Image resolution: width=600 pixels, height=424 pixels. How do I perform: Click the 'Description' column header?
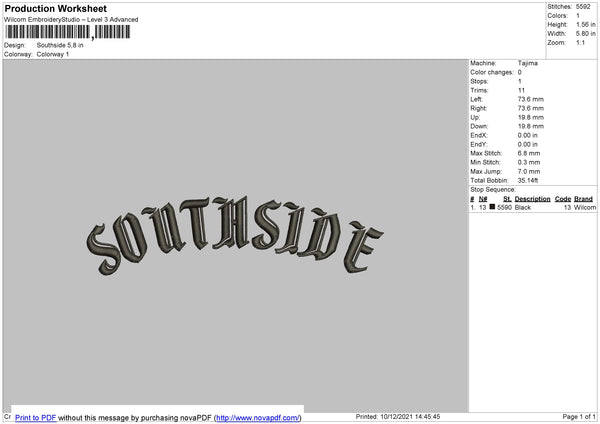[x=532, y=199]
